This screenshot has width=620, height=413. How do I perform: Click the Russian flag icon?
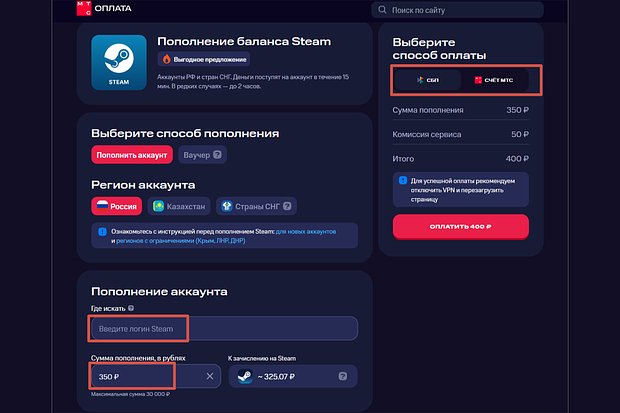(x=102, y=205)
